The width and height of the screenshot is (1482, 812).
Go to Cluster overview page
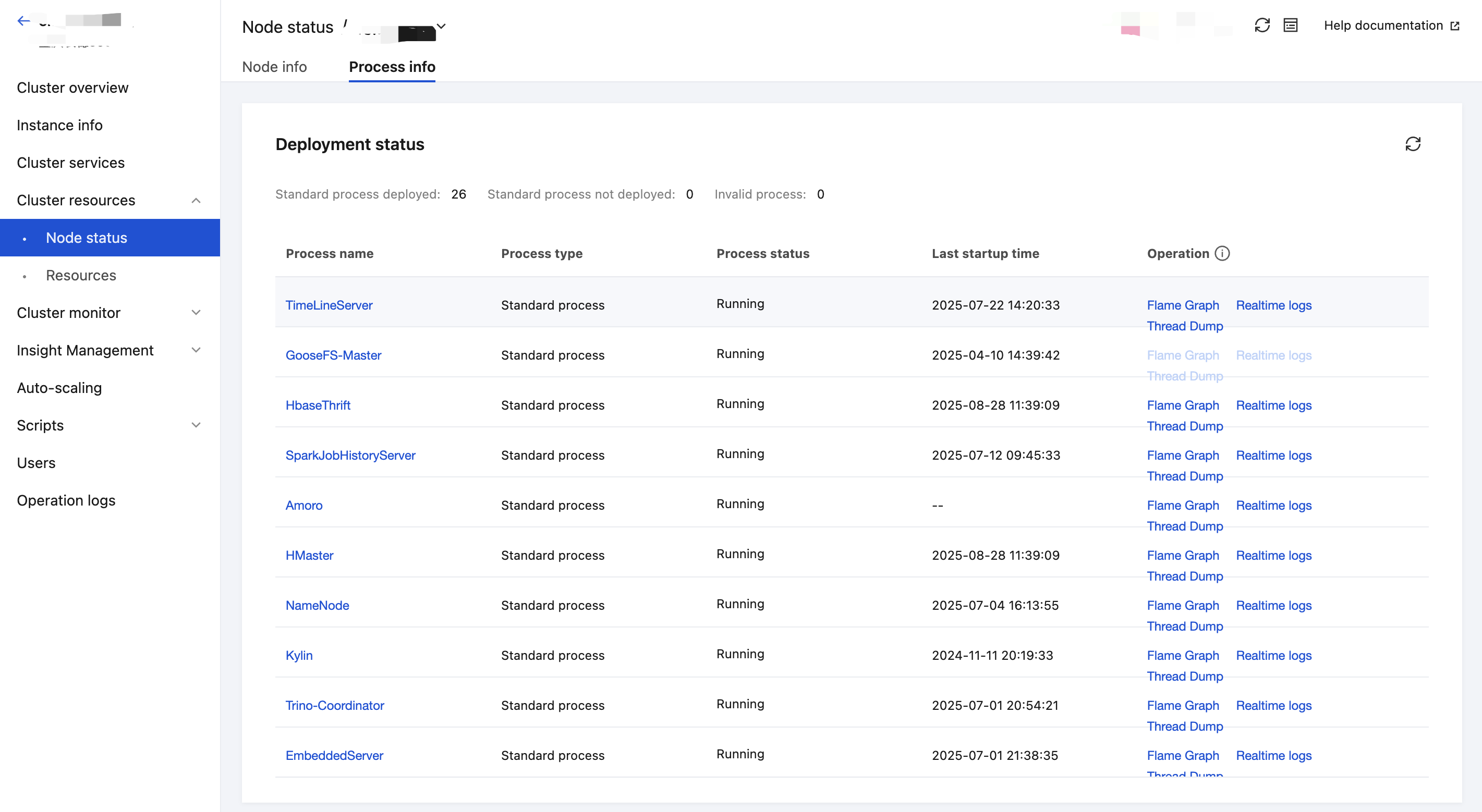click(72, 88)
